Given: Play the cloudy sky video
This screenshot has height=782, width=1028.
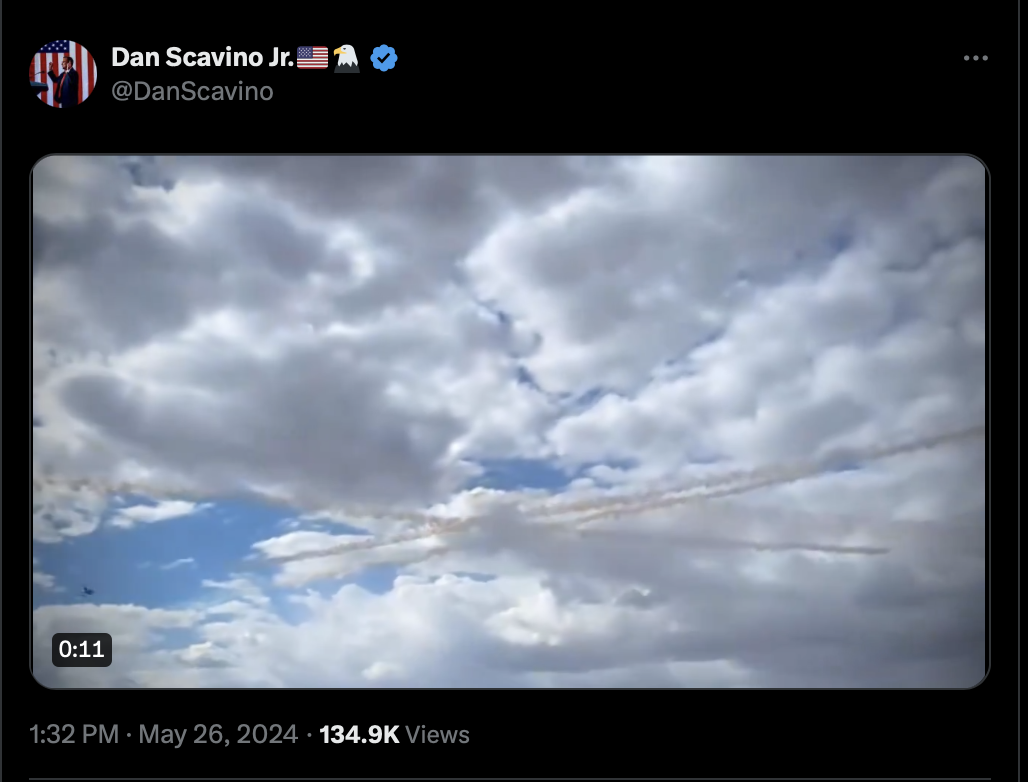Looking at the screenshot, I should pos(509,421).
